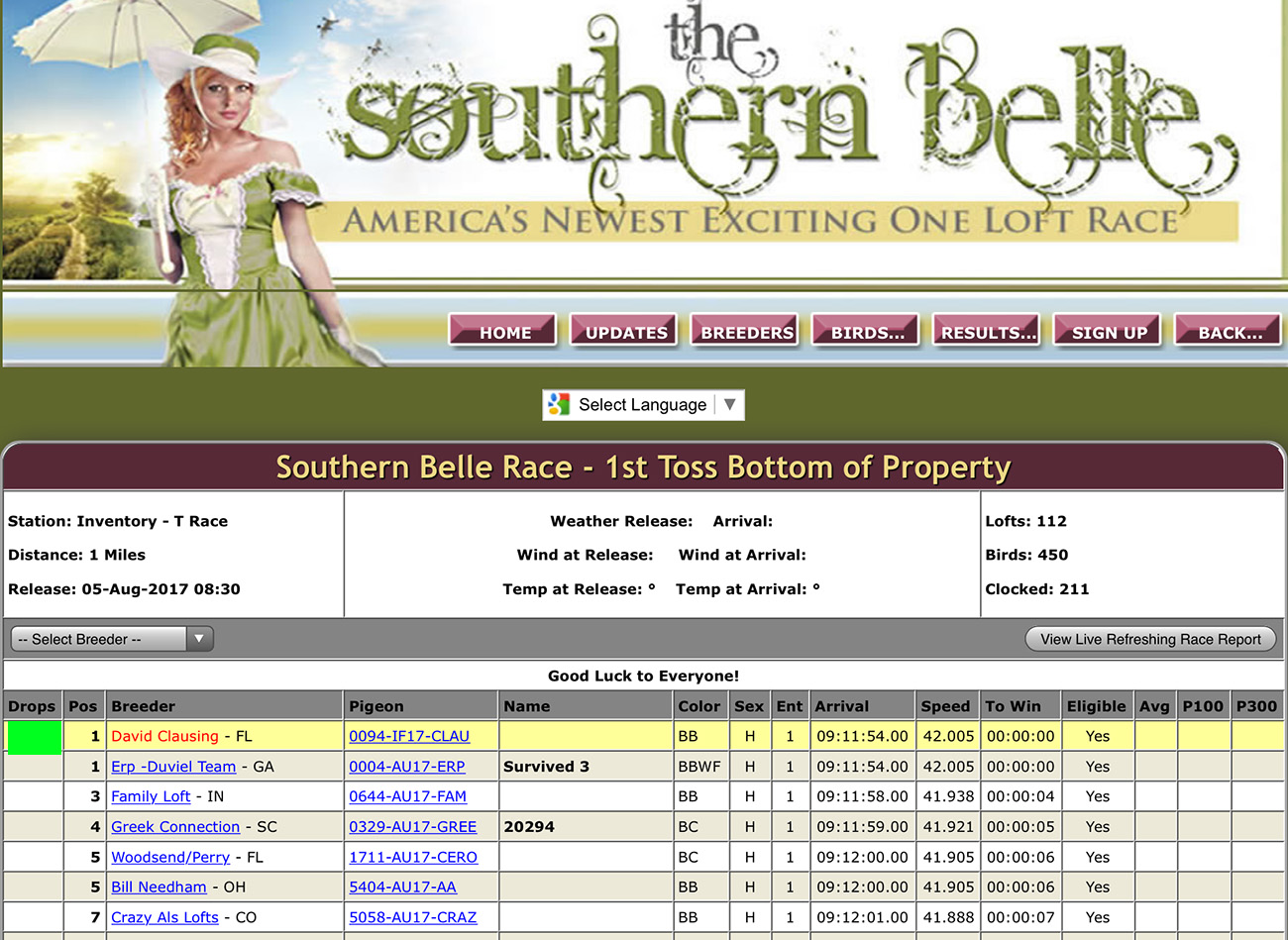Click the Pos column header
The height and width of the screenshot is (940, 1288).
pos(83,706)
